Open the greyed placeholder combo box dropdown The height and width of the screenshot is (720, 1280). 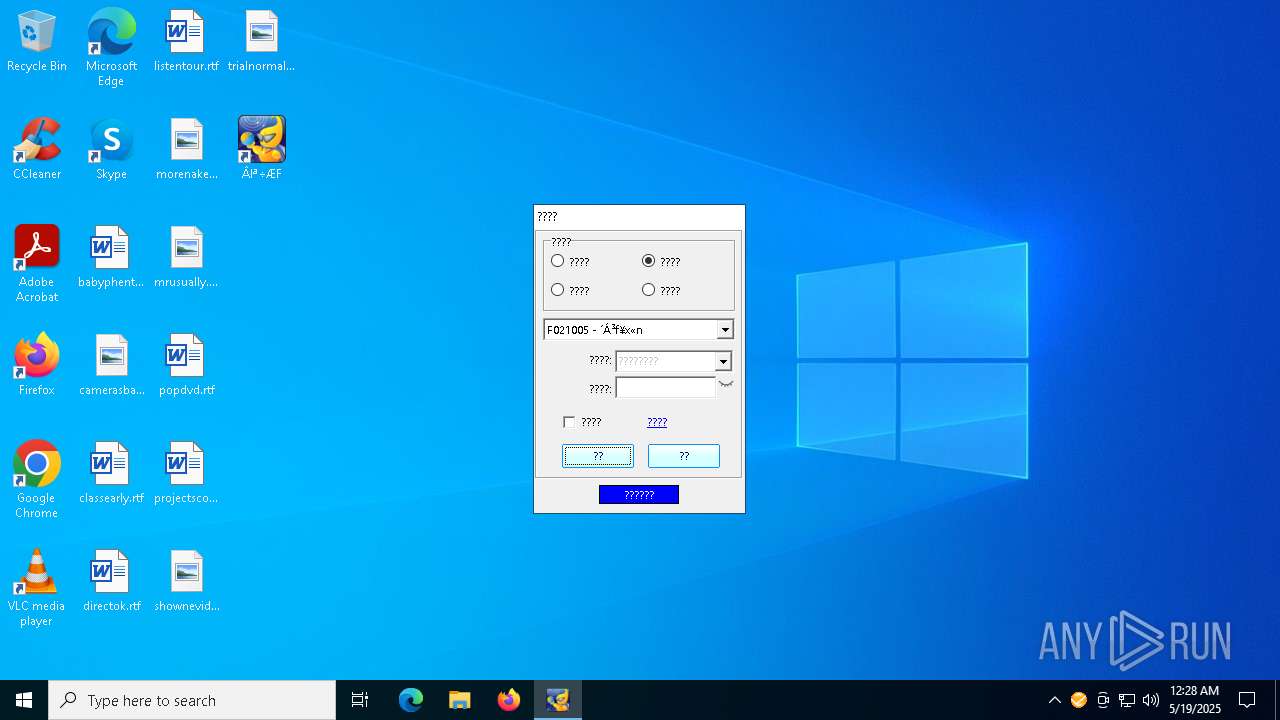coord(723,361)
